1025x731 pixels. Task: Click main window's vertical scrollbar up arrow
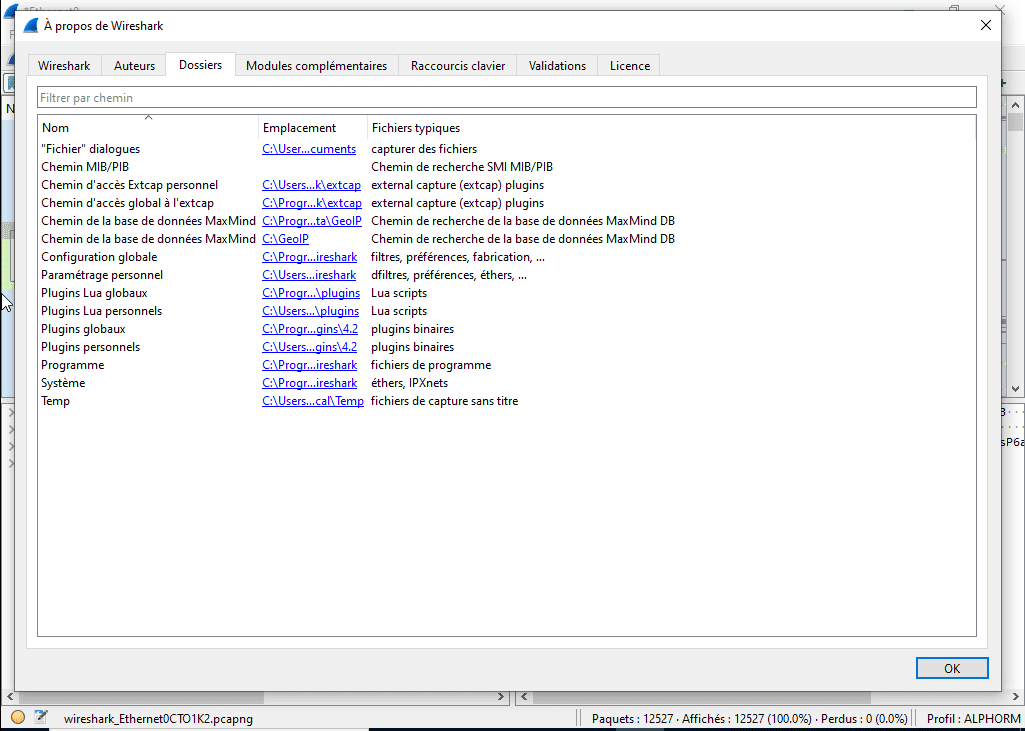(1015, 105)
